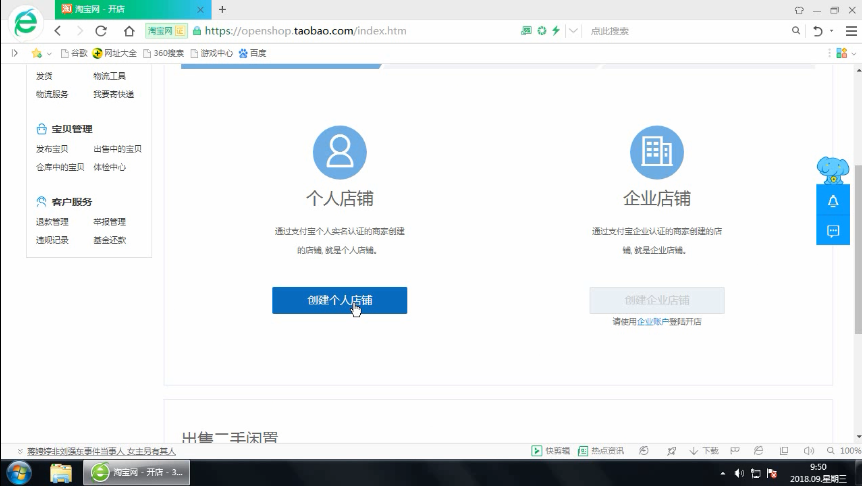Expand the address bar dropdown chevron
862x486 pixels.
(573, 31)
